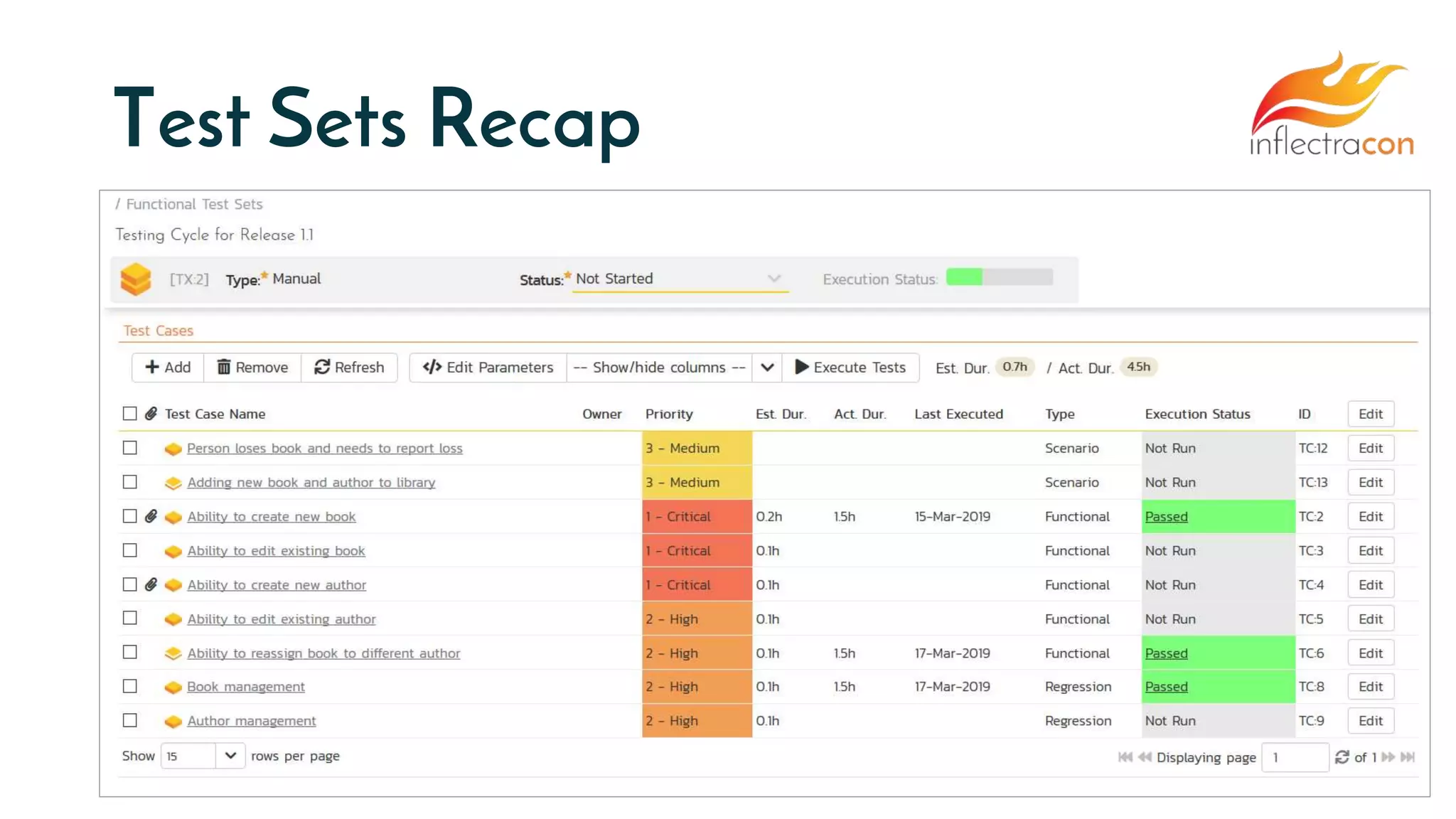Click the test case icon beside Ability to edit existing author
Viewport: 1456px width, 819px height.
173,619
